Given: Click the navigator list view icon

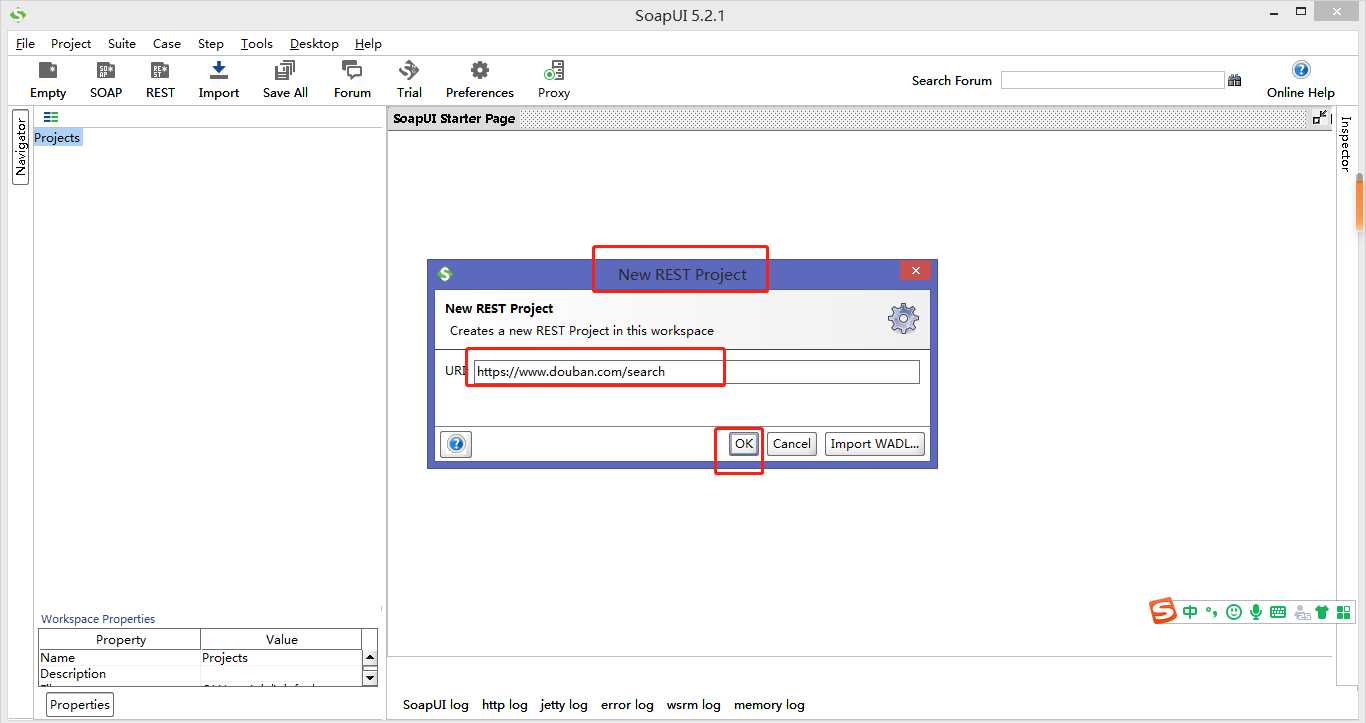Looking at the screenshot, I should click(51, 117).
